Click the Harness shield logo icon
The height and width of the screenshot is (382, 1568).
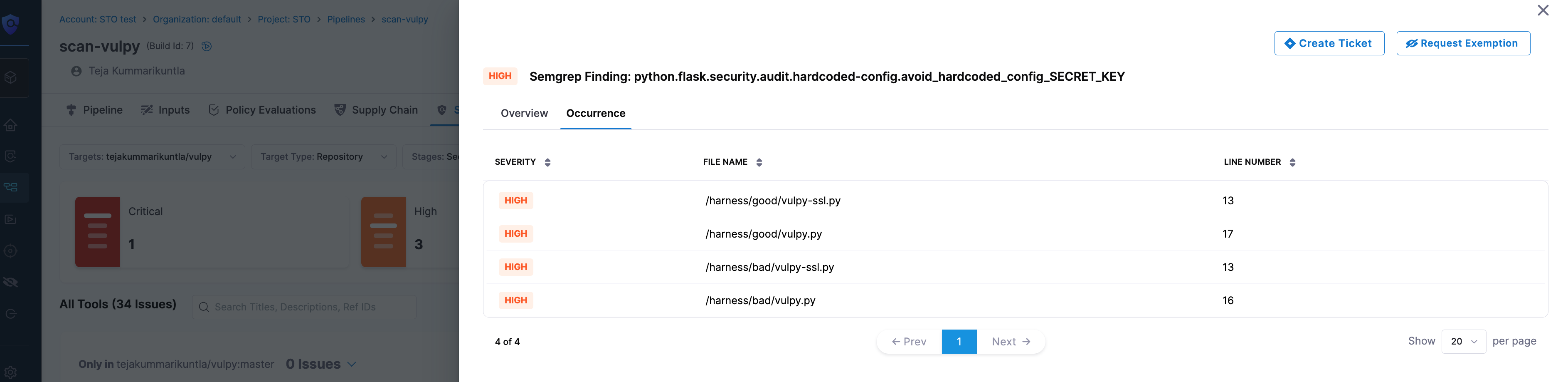click(11, 25)
